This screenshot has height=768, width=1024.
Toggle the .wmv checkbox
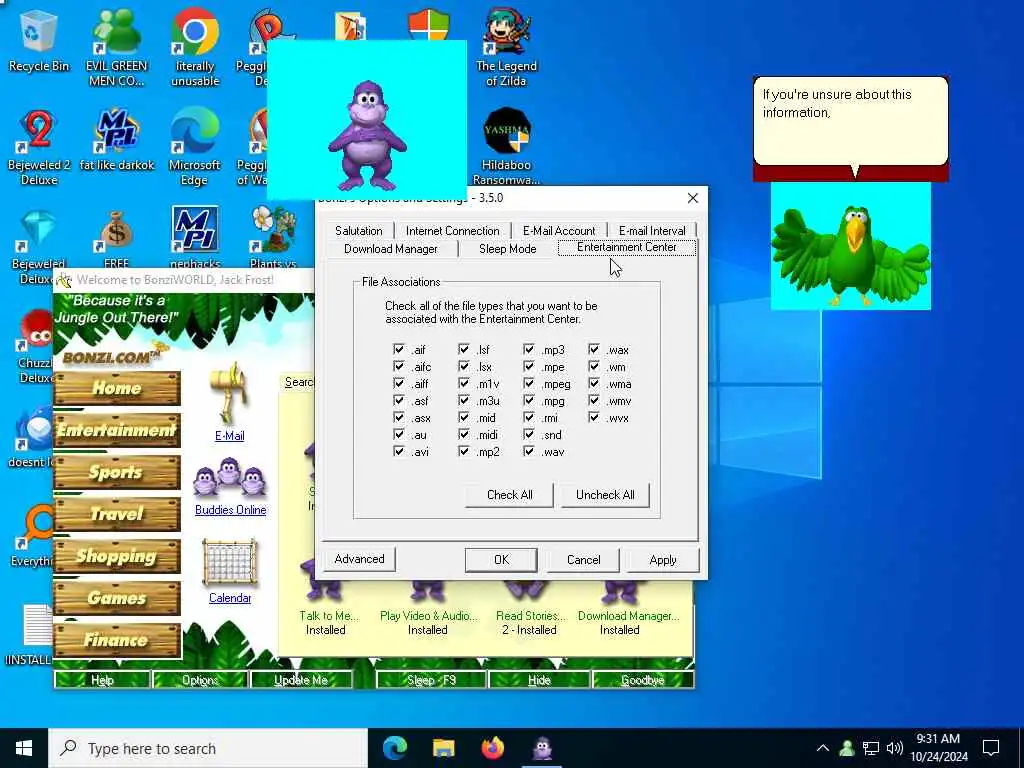[x=594, y=400]
